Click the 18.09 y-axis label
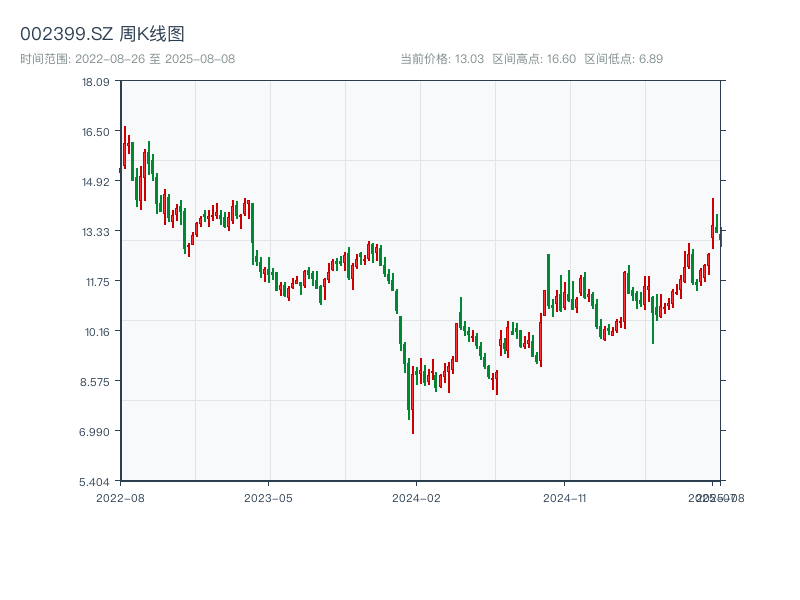Screen dimensions: 800x600 coord(96,82)
